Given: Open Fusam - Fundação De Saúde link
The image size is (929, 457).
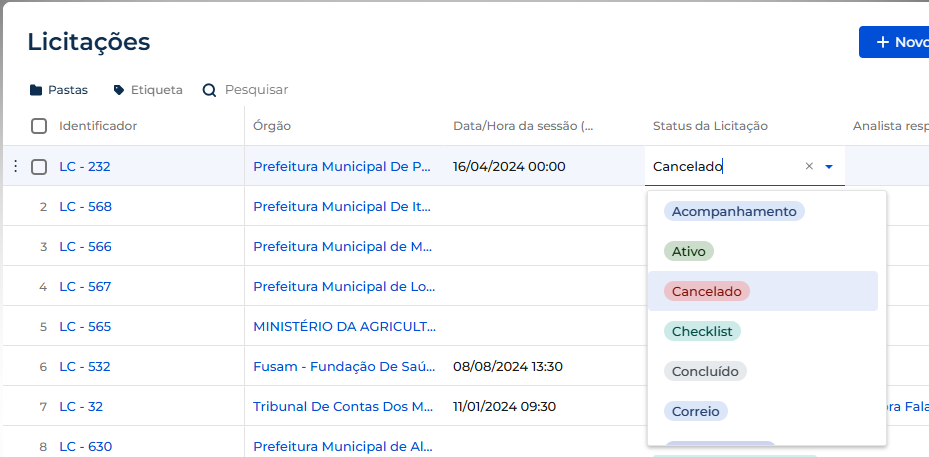Looking at the screenshot, I should [x=344, y=367].
